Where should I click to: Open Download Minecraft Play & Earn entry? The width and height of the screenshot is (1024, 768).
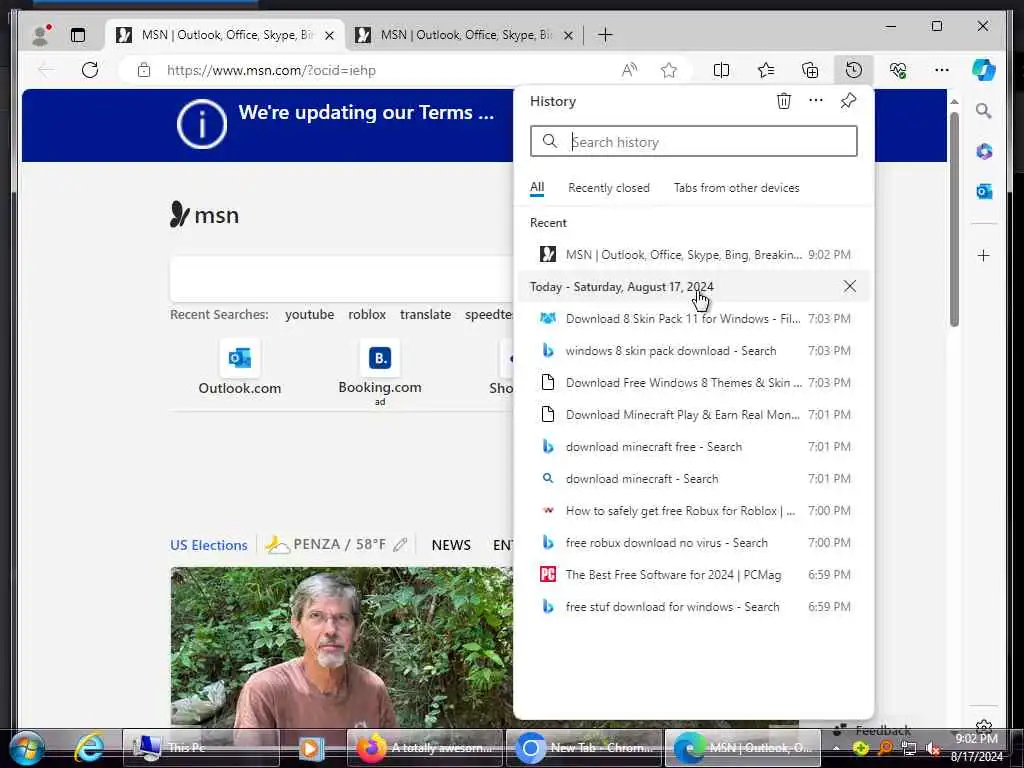pos(694,415)
